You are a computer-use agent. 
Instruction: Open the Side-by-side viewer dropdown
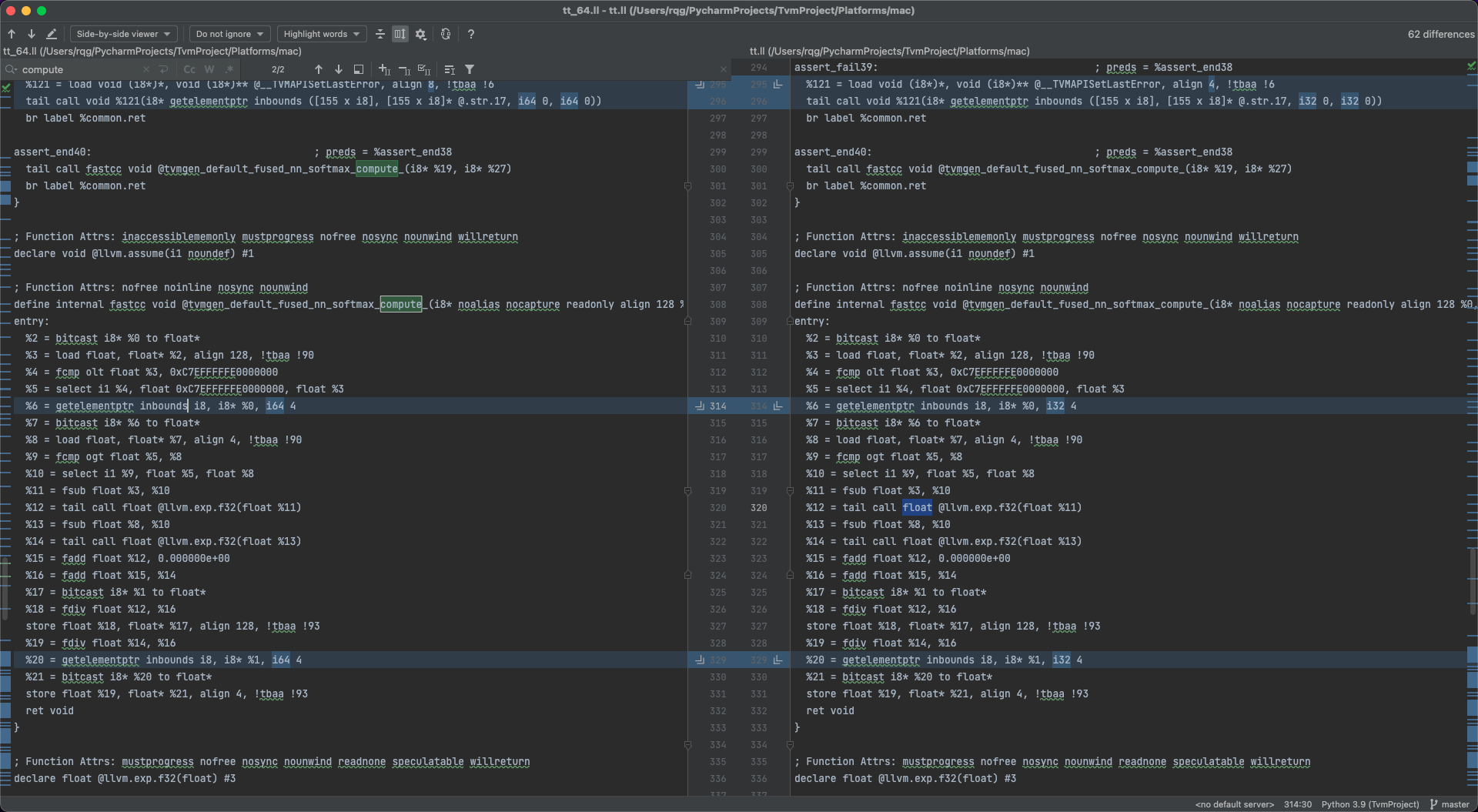pos(123,34)
